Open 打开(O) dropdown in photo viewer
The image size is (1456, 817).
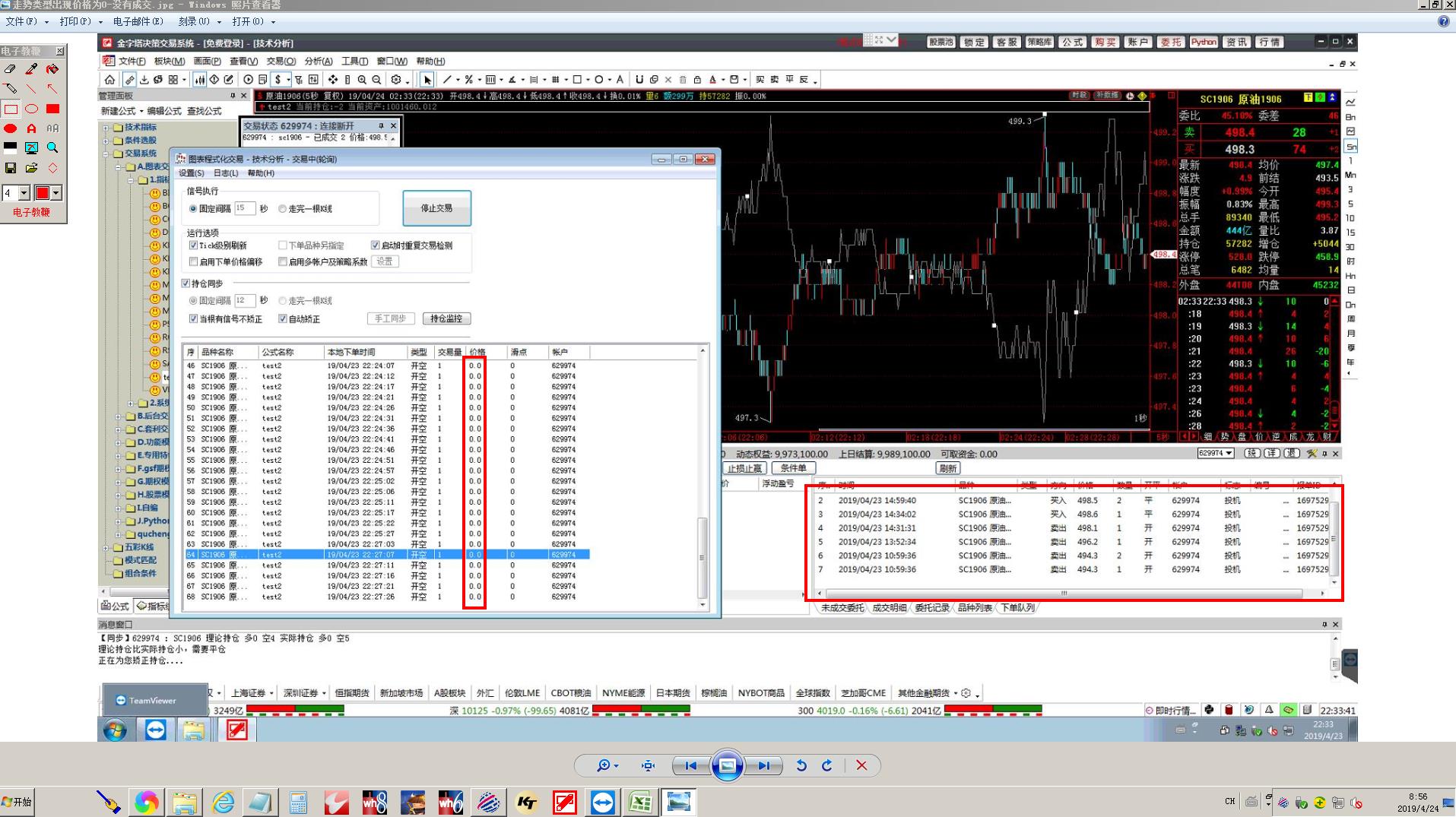pyautogui.click(x=254, y=22)
